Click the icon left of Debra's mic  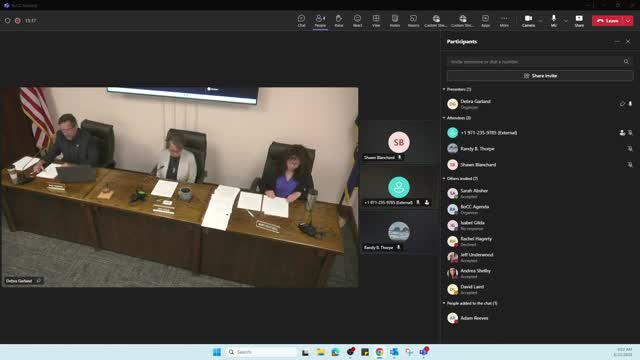pos(622,104)
